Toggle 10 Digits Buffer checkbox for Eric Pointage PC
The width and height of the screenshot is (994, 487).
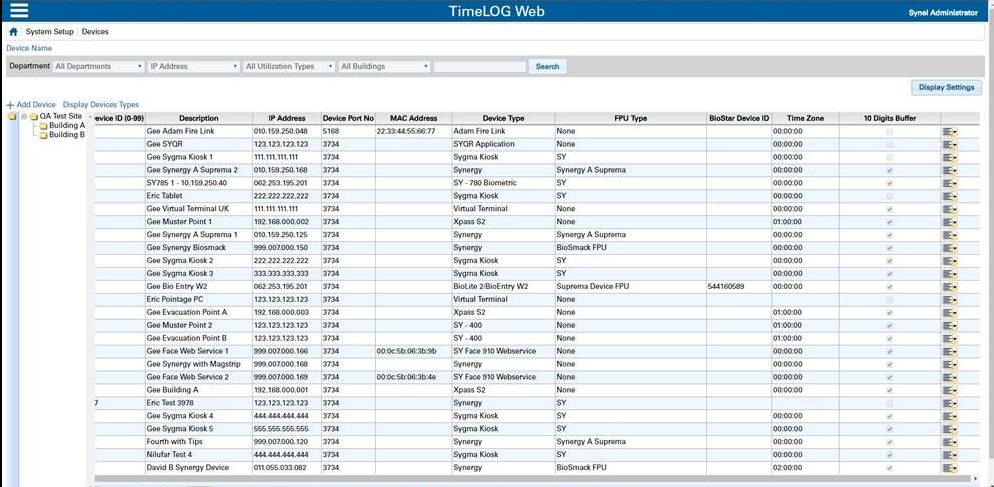point(889,299)
